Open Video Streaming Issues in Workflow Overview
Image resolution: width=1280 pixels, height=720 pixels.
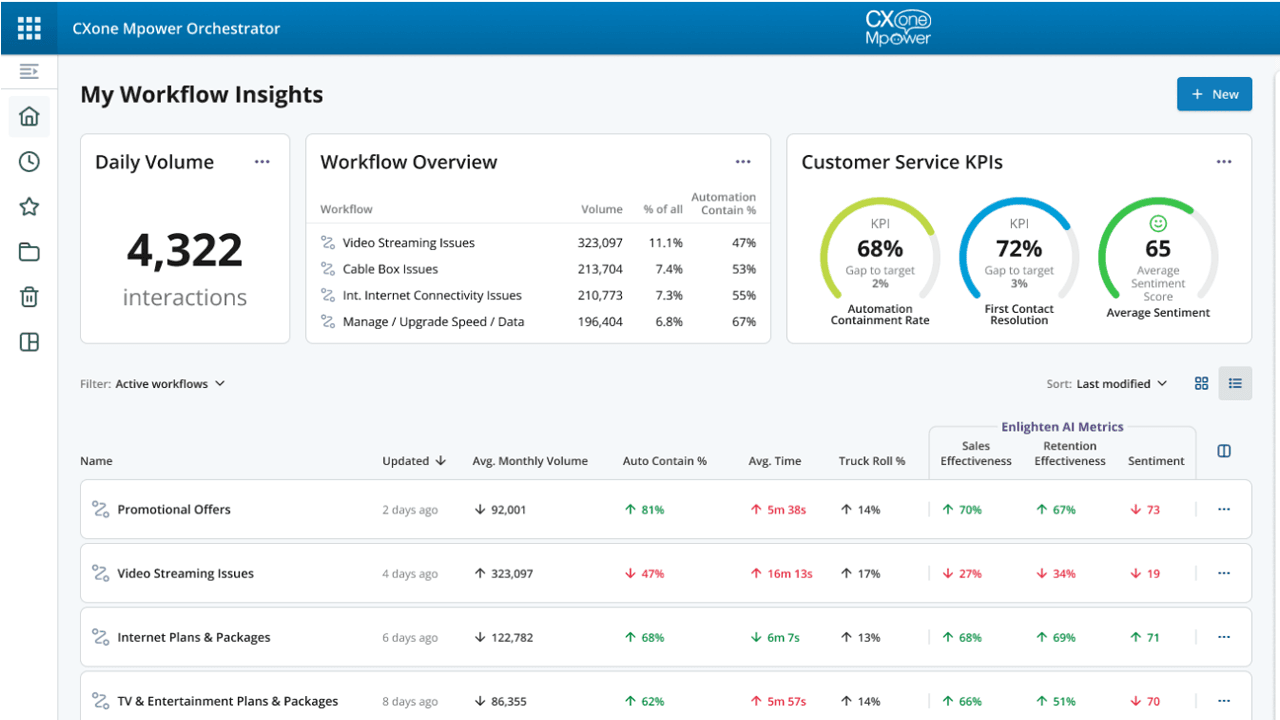406,242
